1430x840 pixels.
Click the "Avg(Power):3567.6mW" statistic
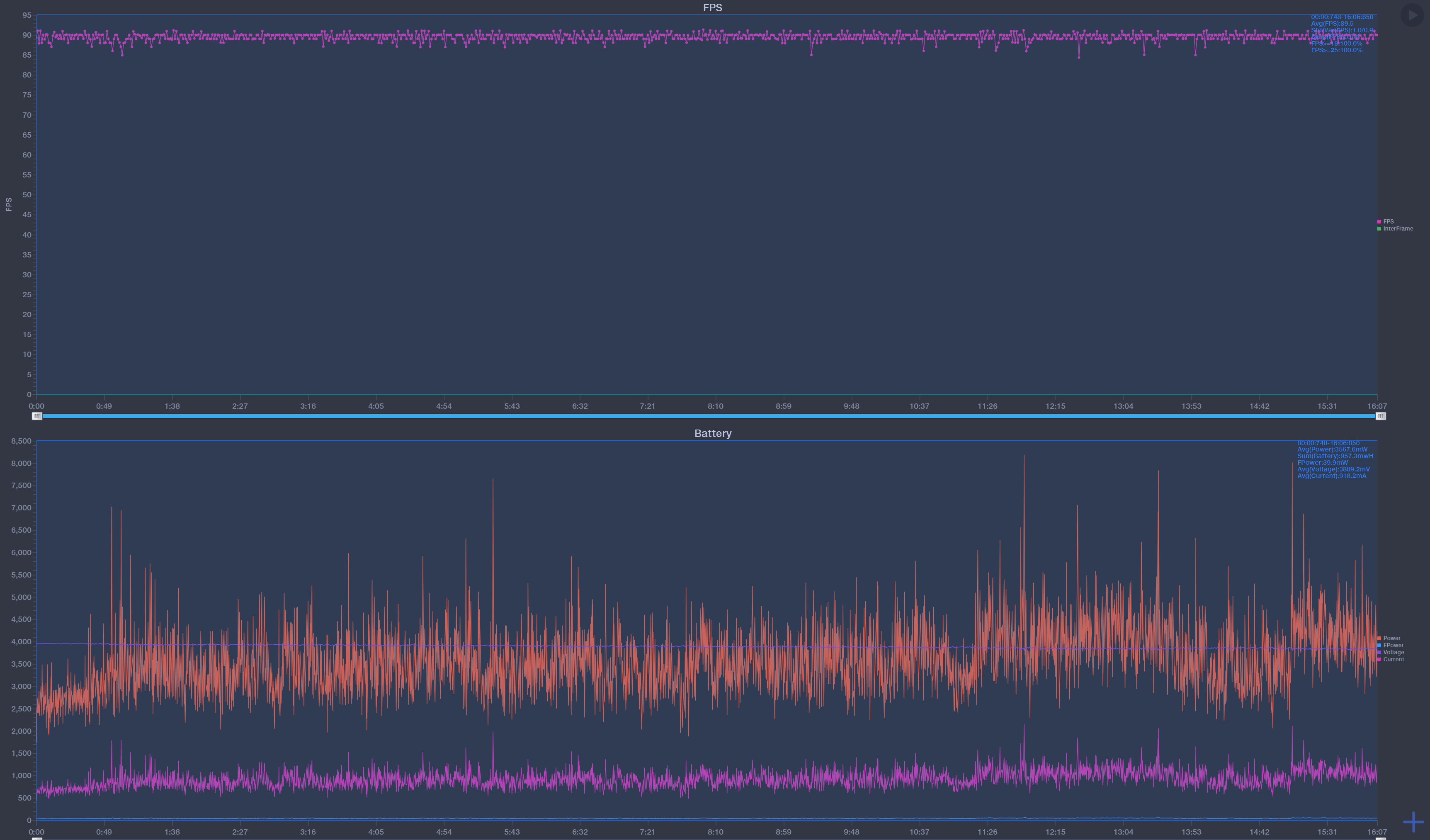(x=1332, y=449)
